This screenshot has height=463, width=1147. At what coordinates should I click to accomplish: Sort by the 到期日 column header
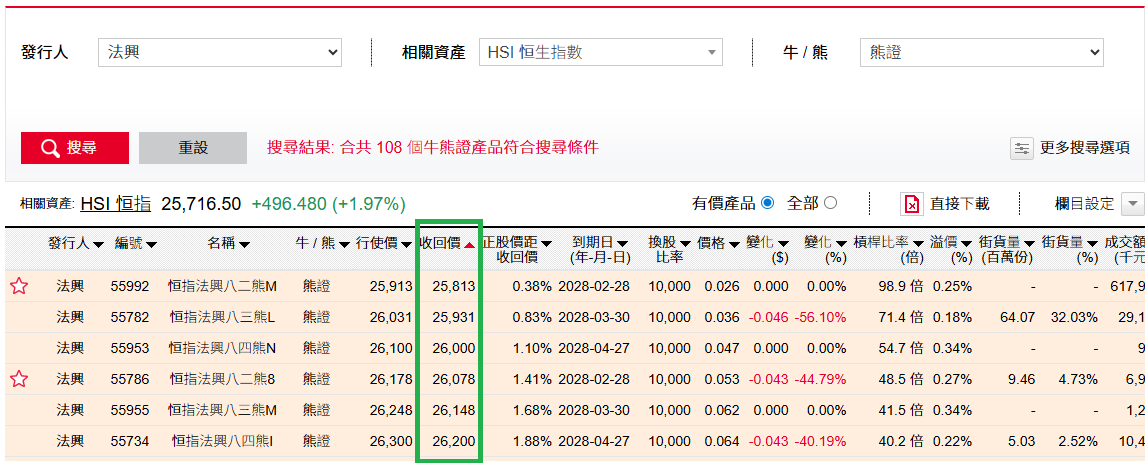(x=600, y=249)
